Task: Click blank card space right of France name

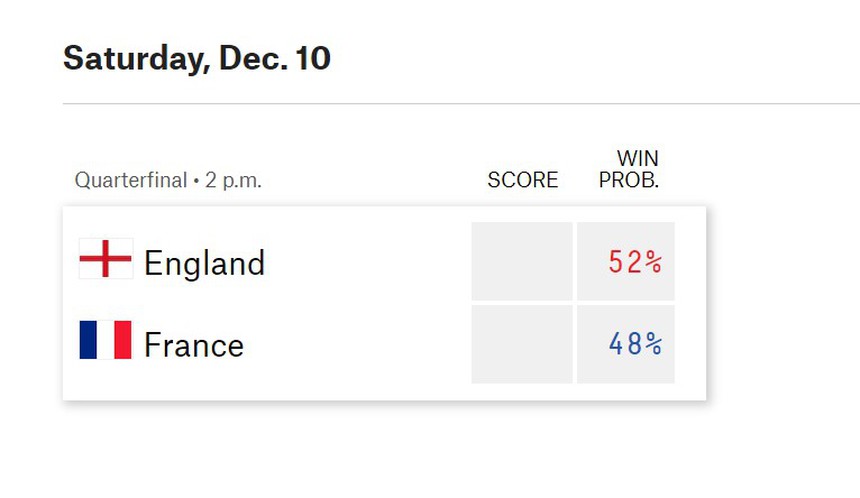Action: (360, 345)
